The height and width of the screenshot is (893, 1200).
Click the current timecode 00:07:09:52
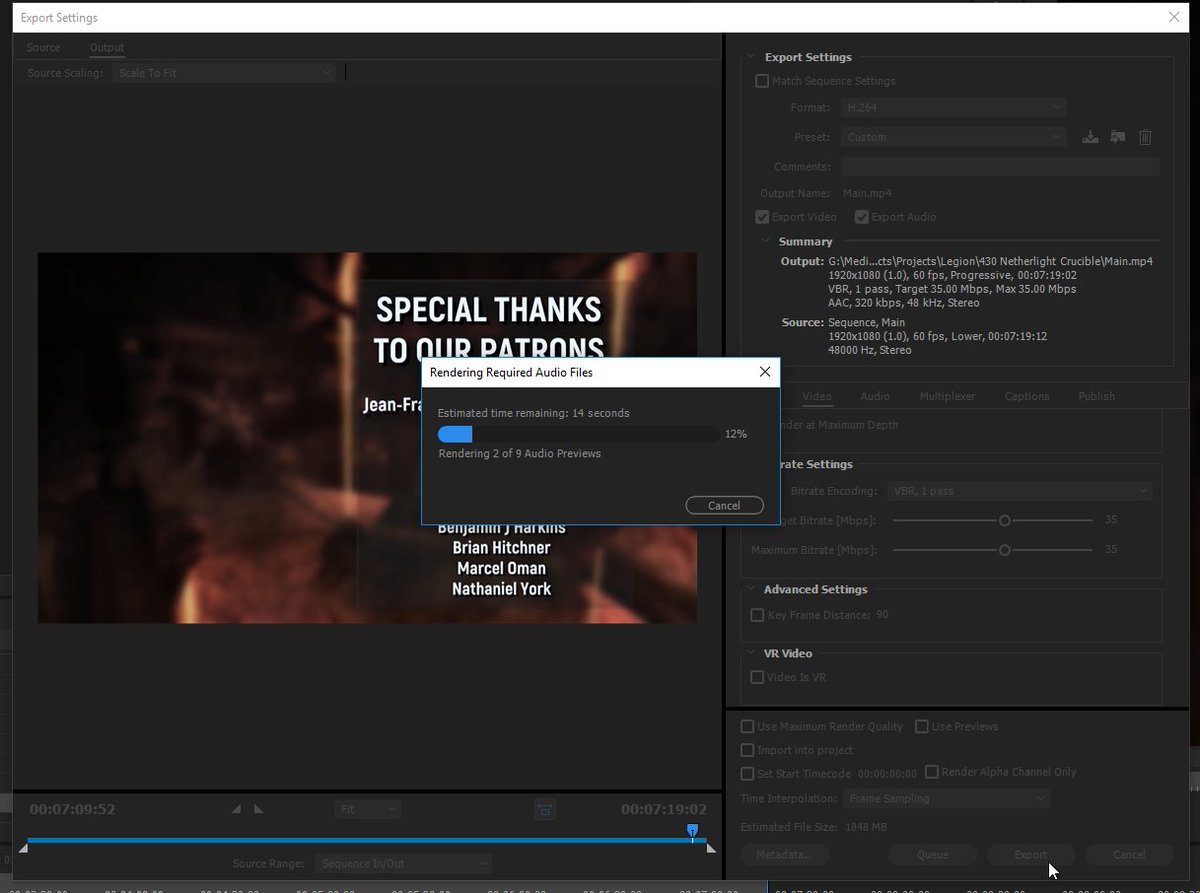(72, 809)
